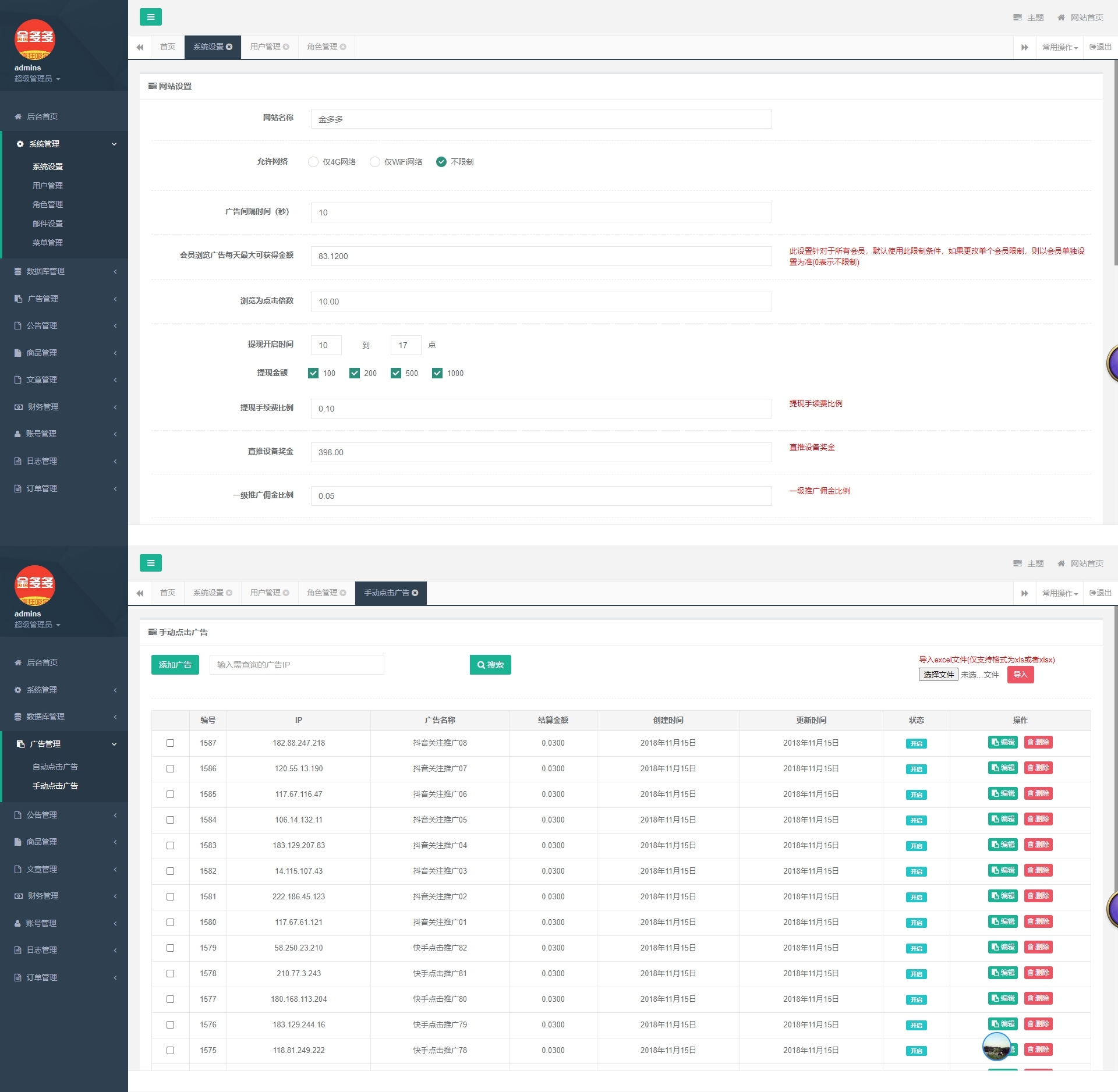Delete ad row 1576
Screen dimensions: 1118x1092
(x=1038, y=1024)
